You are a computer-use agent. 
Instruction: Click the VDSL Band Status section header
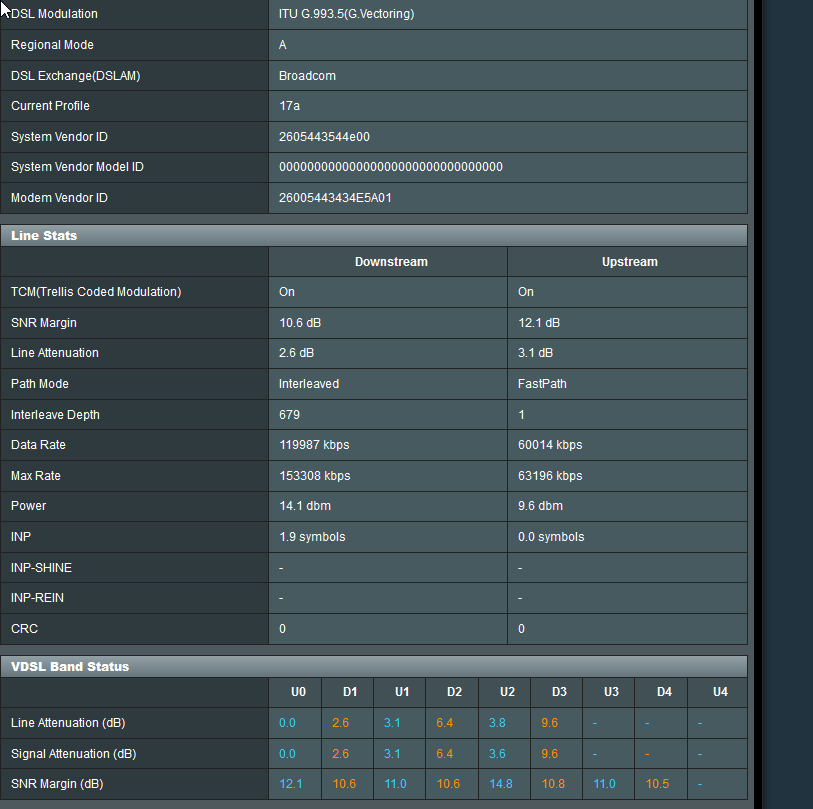pos(70,666)
